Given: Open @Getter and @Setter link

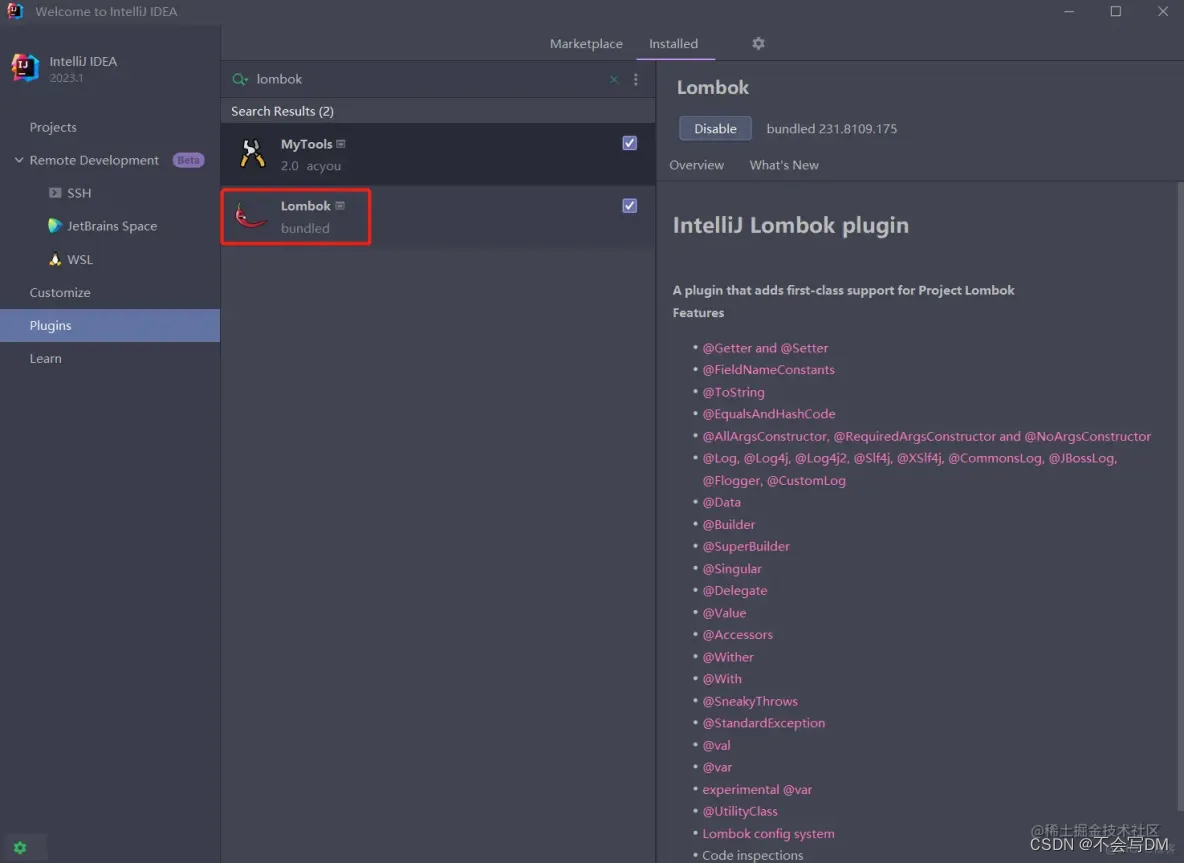Looking at the screenshot, I should pyautogui.click(x=765, y=348).
